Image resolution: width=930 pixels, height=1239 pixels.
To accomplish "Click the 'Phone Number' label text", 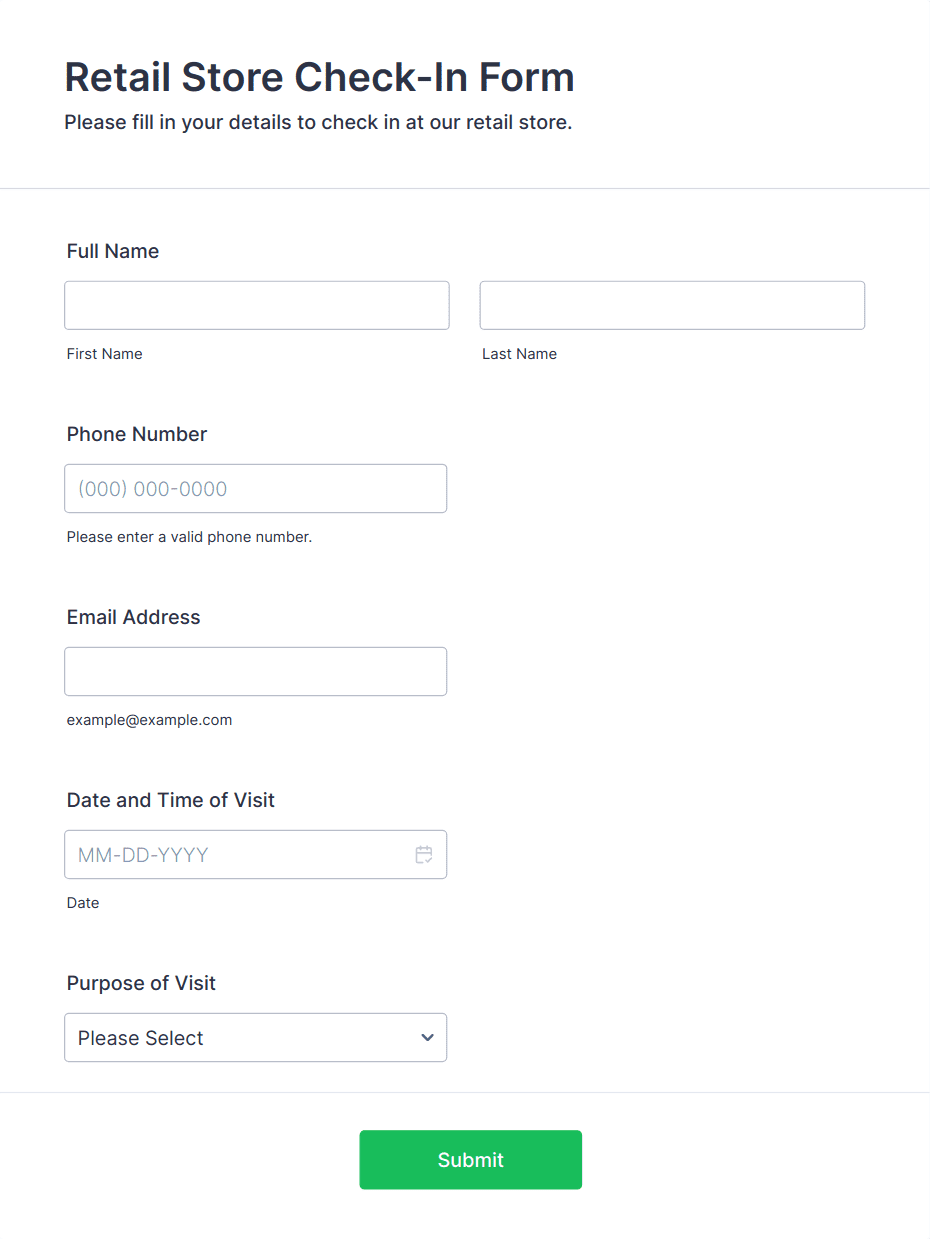I will (x=137, y=434).
